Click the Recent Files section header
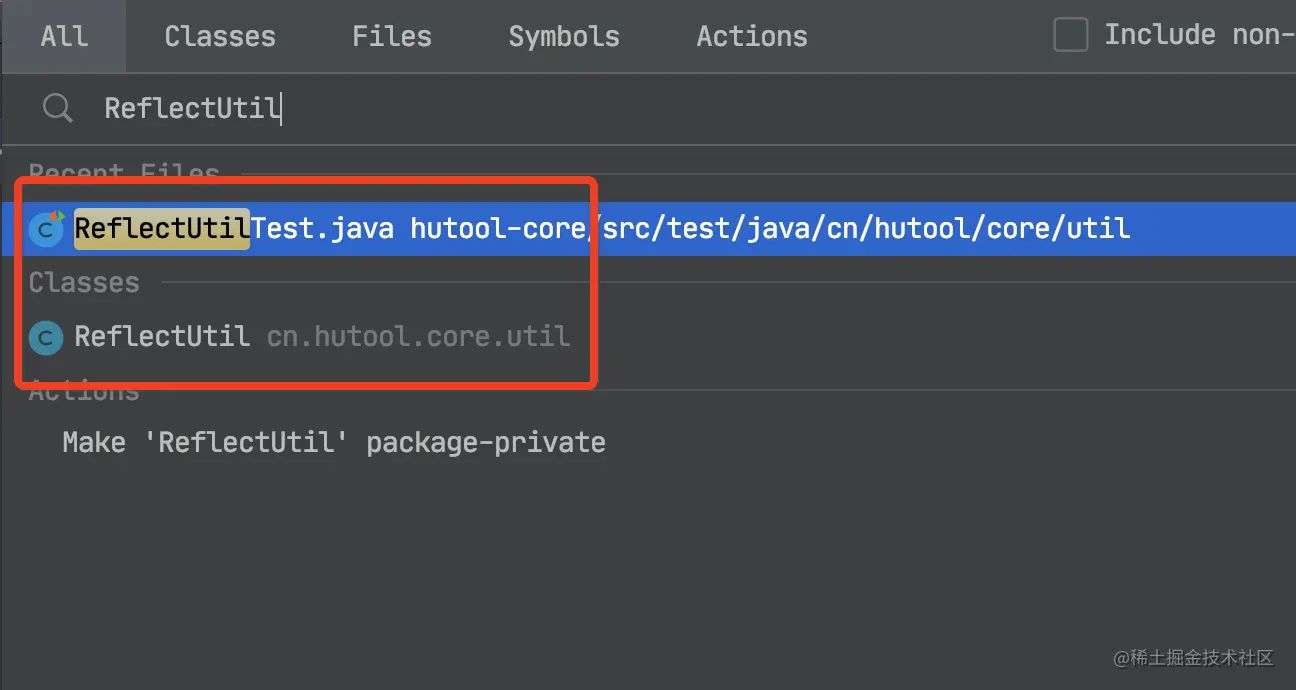1296x690 pixels. coord(124,173)
